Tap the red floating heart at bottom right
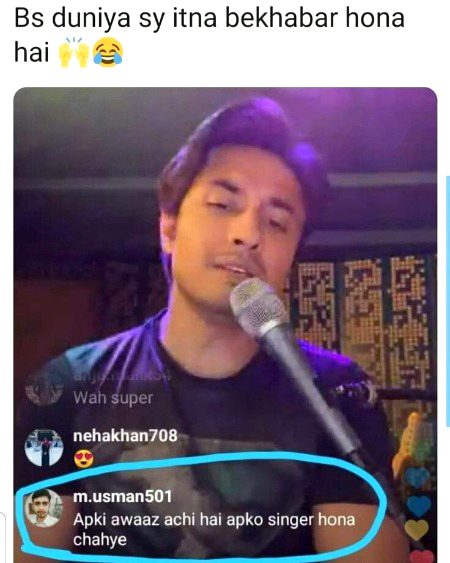Image resolution: width=450 pixels, height=563 pixels. 422,557
